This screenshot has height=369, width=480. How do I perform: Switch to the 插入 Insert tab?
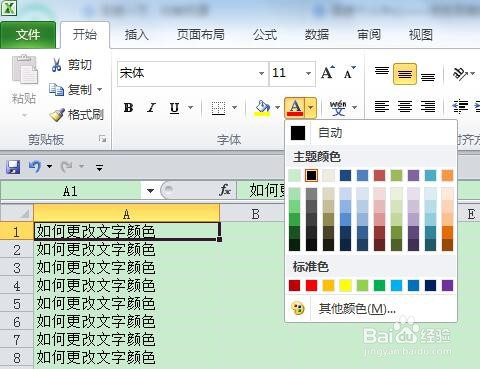137,35
